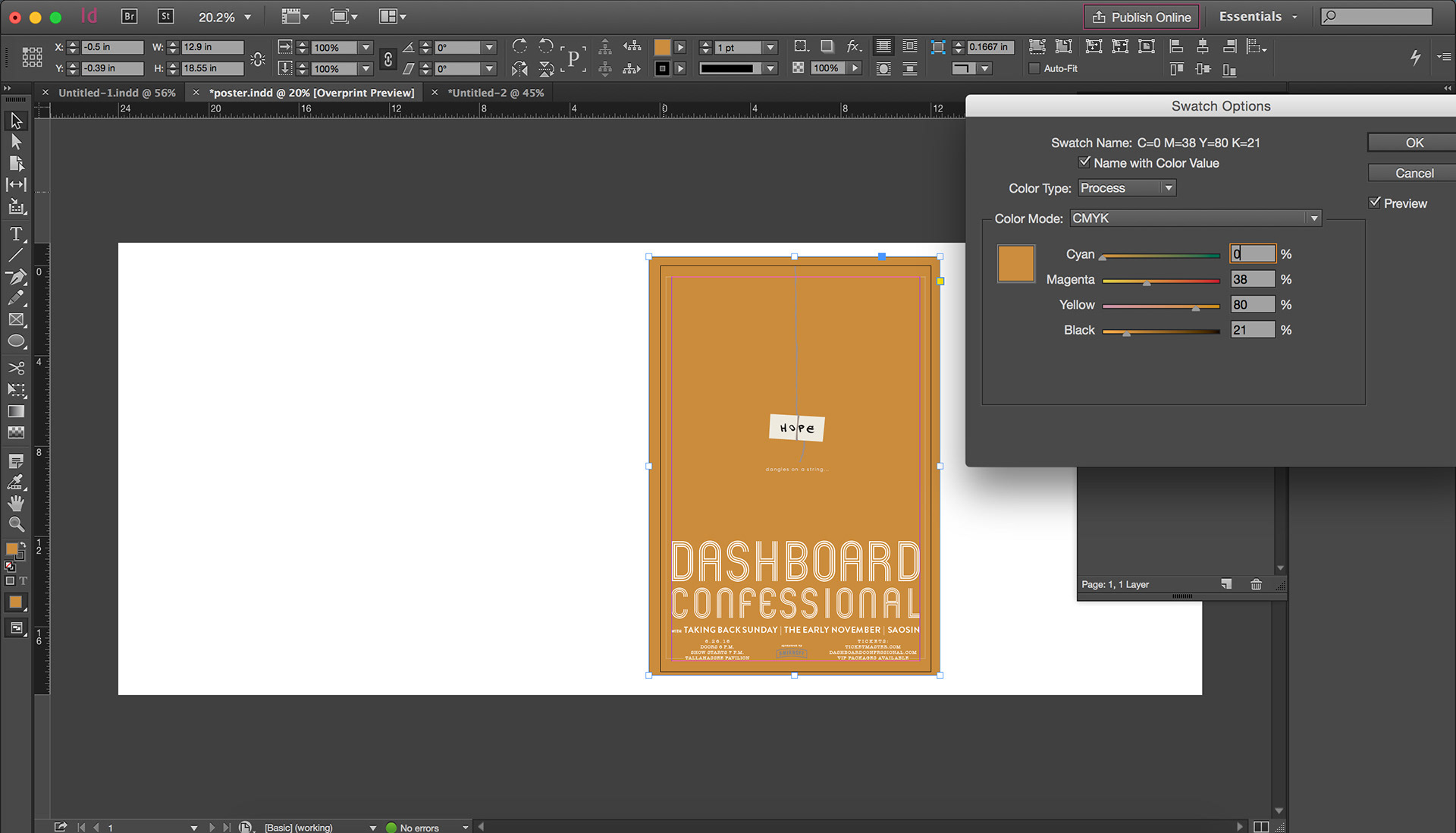Click the Magenta slider track
The image size is (1456, 833).
[1161, 281]
